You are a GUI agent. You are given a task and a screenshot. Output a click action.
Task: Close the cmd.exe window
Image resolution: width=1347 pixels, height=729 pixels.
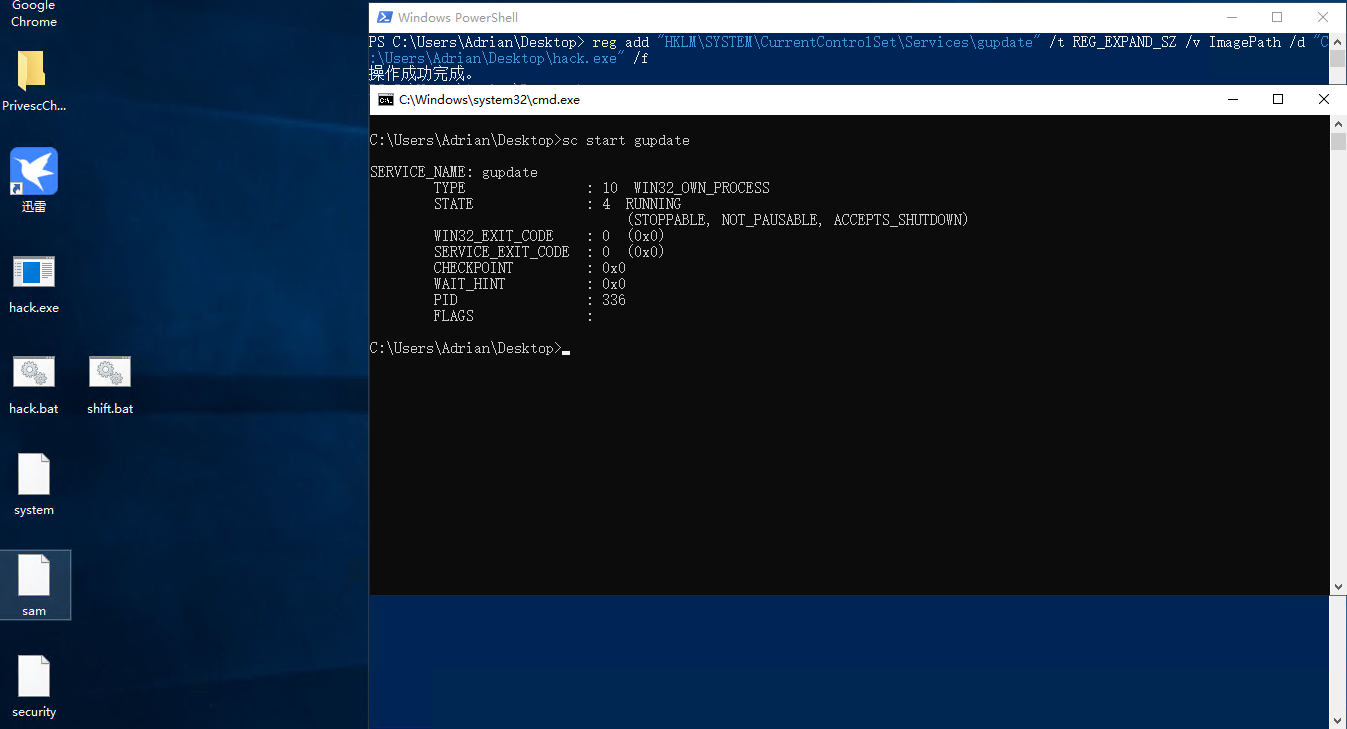pos(1323,100)
